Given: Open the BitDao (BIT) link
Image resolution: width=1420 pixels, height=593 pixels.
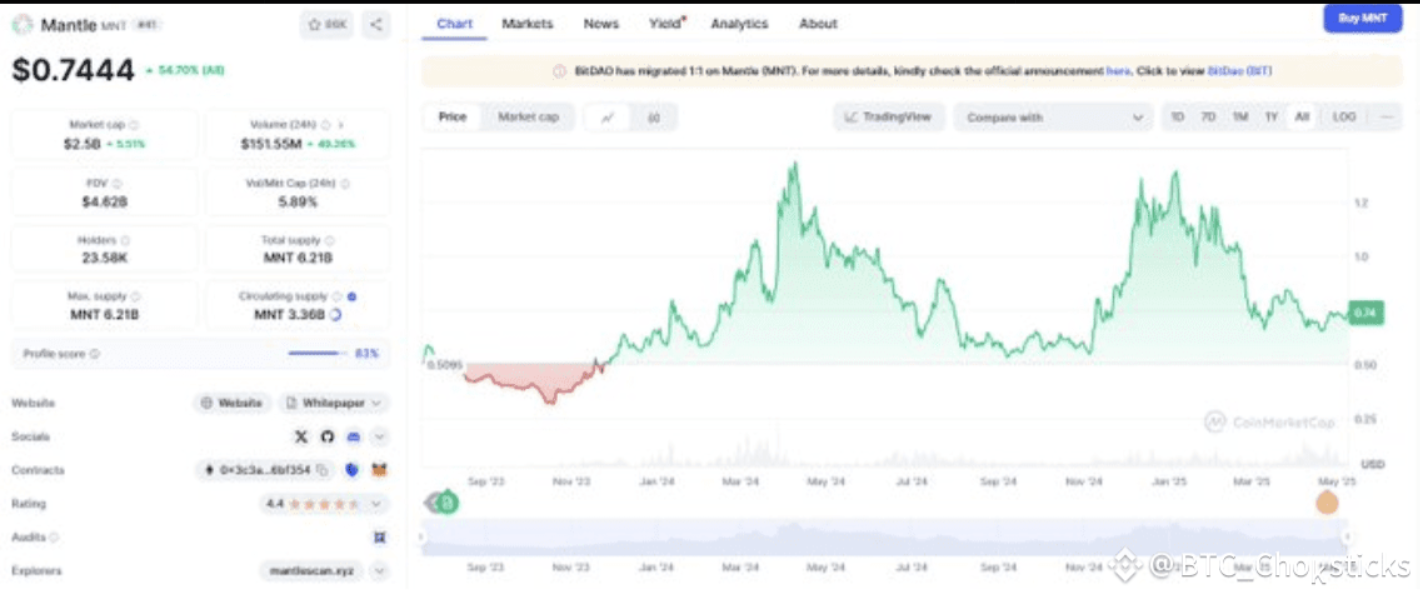Looking at the screenshot, I should tap(1240, 71).
